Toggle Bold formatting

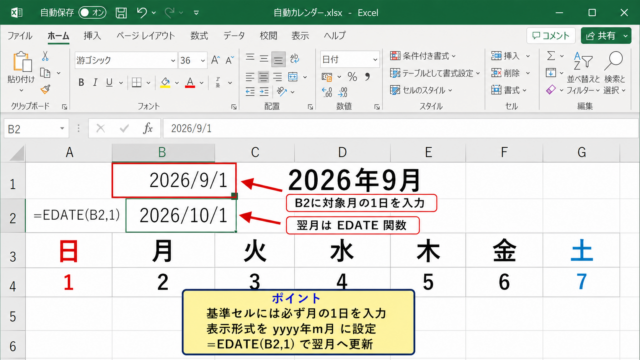81,83
